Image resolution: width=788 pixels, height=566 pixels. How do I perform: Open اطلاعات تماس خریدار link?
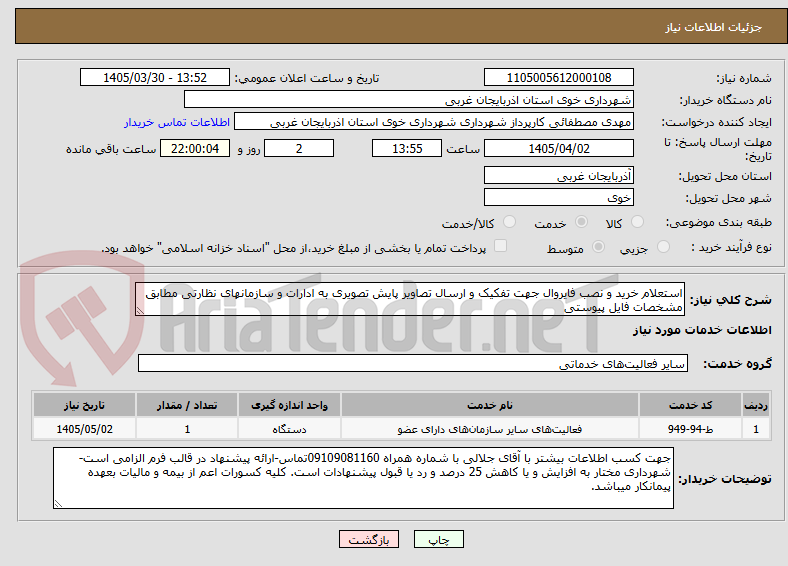(177, 122)
